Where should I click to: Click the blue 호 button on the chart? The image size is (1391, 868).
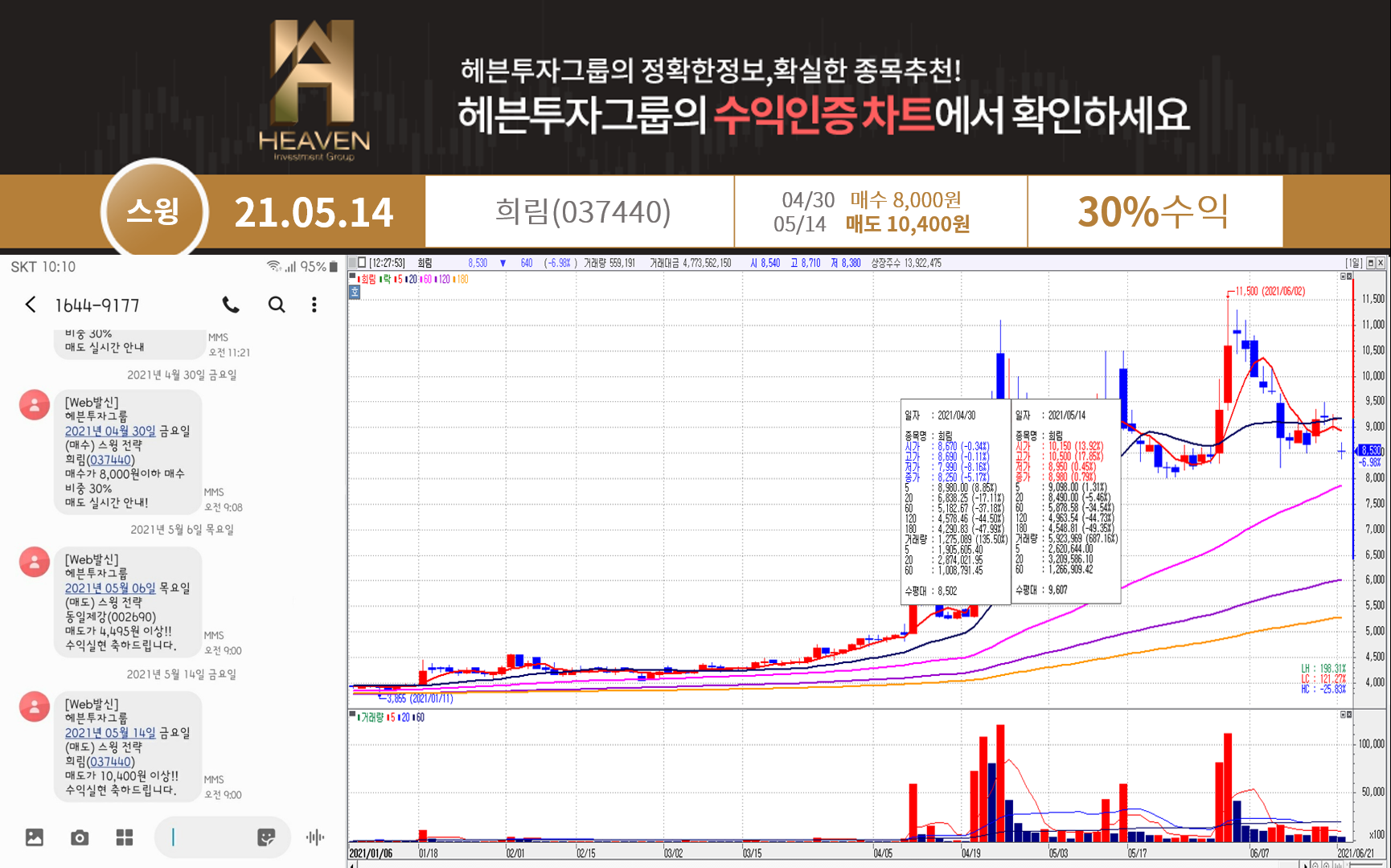click(355, 293)
